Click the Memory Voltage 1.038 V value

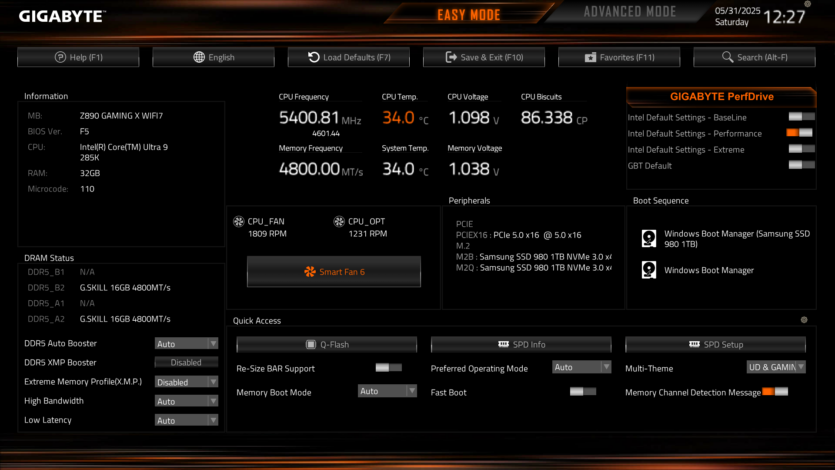pyautogui.click(x=473, y=169)
